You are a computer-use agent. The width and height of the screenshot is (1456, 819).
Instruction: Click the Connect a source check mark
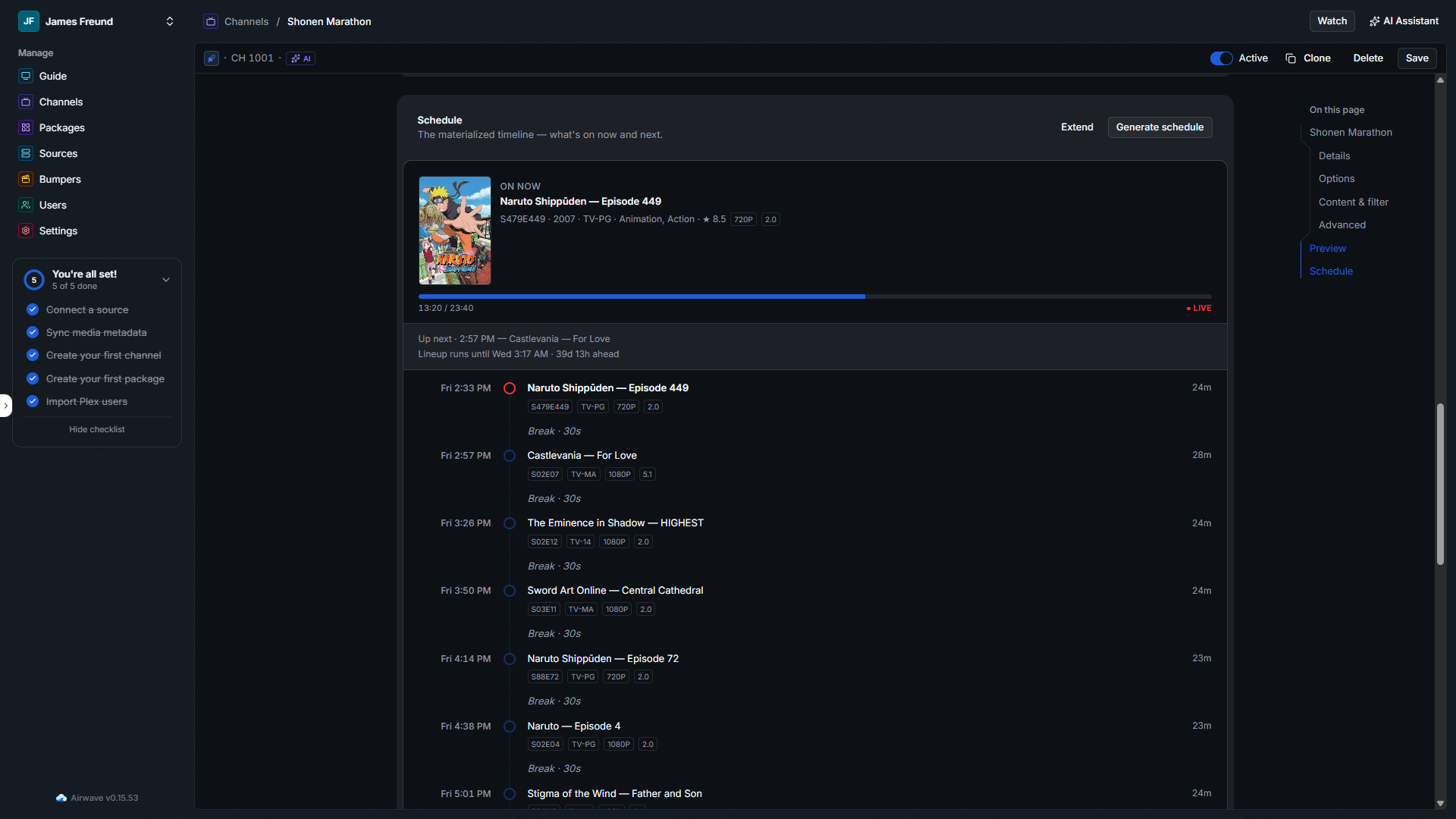click(x=33, y=309)
